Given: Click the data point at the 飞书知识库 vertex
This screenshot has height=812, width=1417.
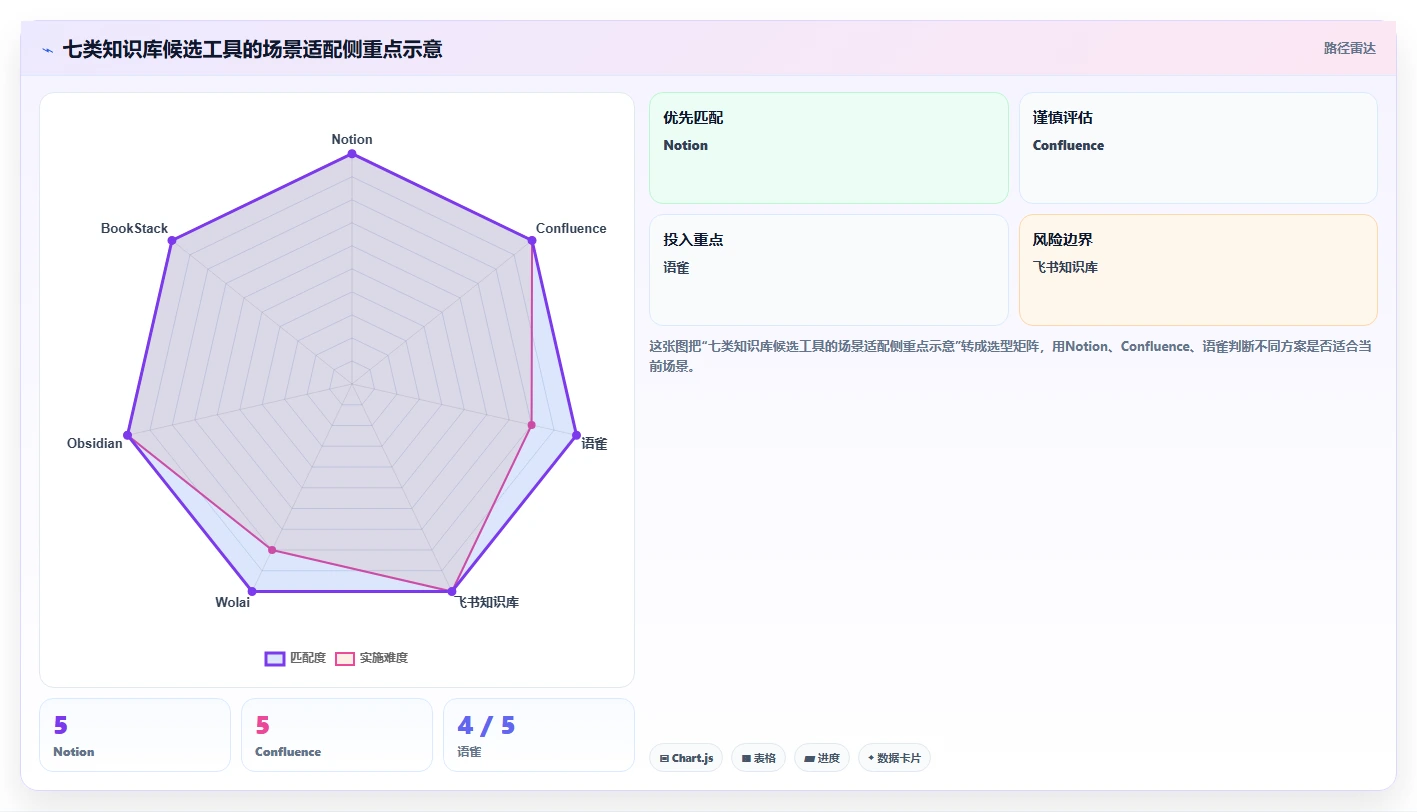Looking at the screenshot, I should [x=452, y=591].
